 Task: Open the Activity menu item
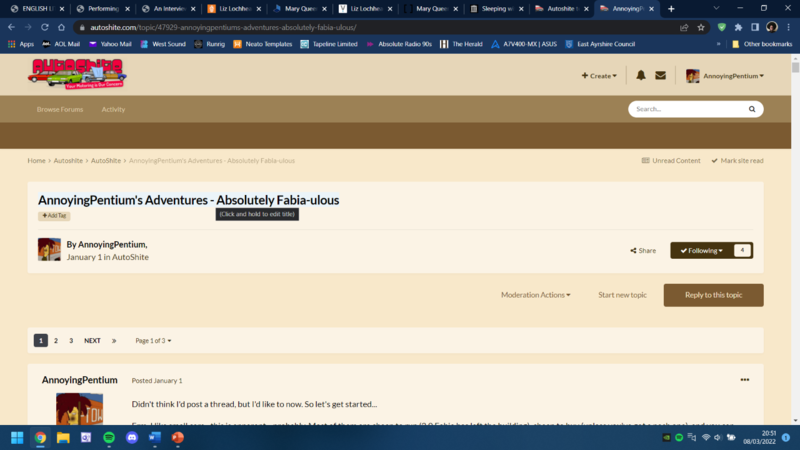coord(113,109)
